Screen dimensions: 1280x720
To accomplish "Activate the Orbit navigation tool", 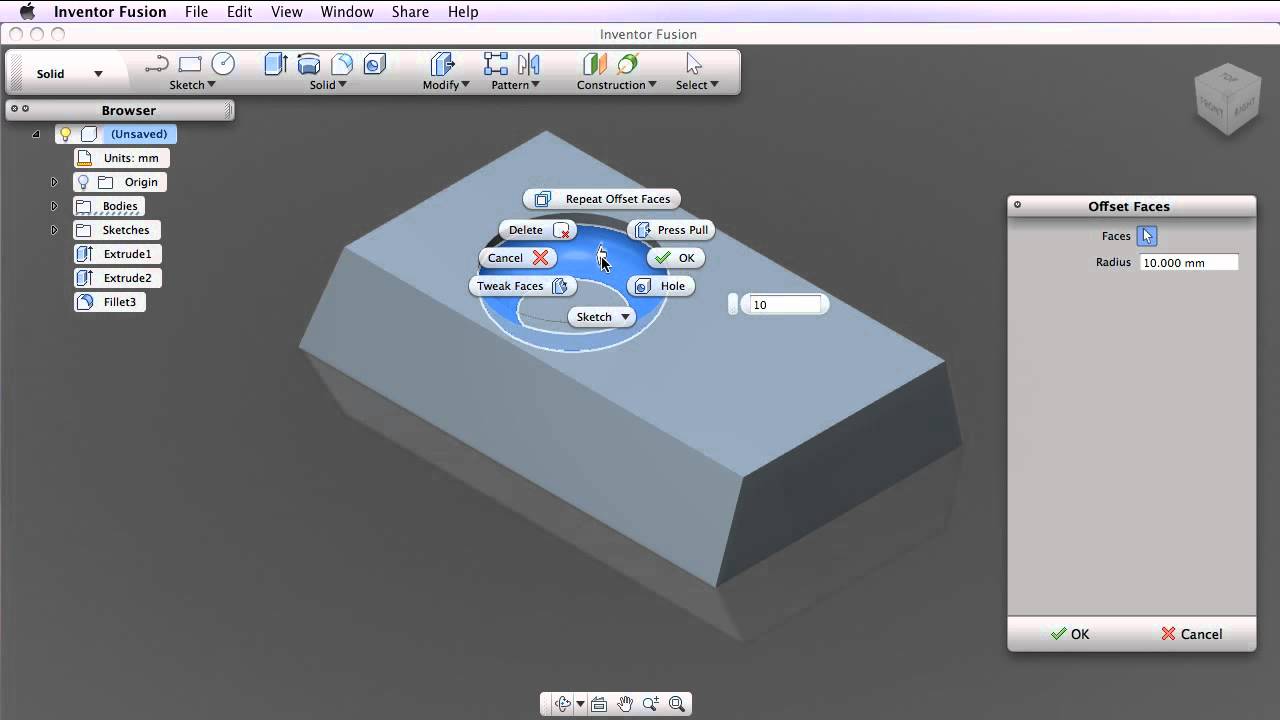I will click(x=563, y=704).
